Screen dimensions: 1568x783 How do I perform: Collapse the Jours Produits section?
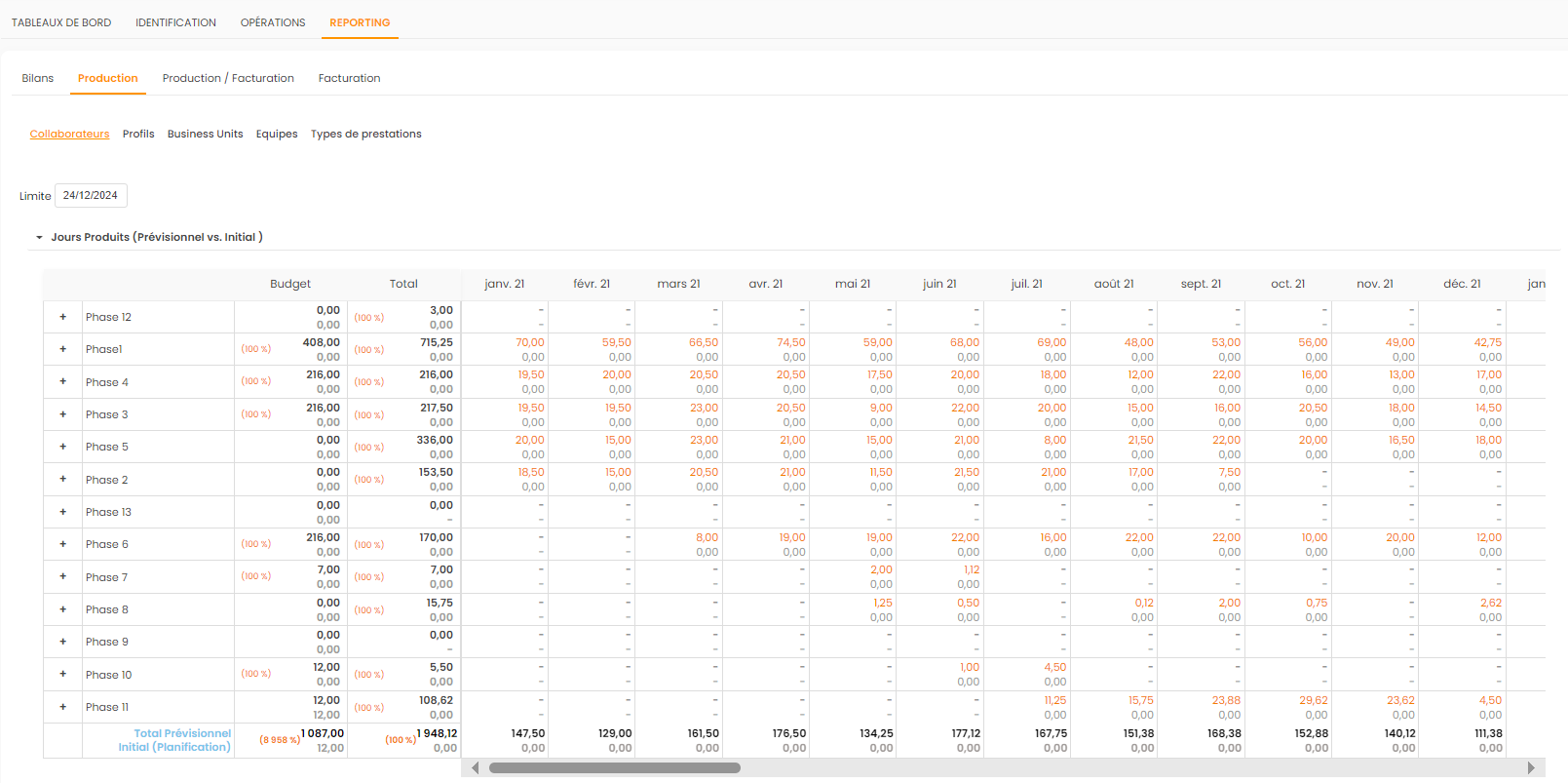[39, 237]
